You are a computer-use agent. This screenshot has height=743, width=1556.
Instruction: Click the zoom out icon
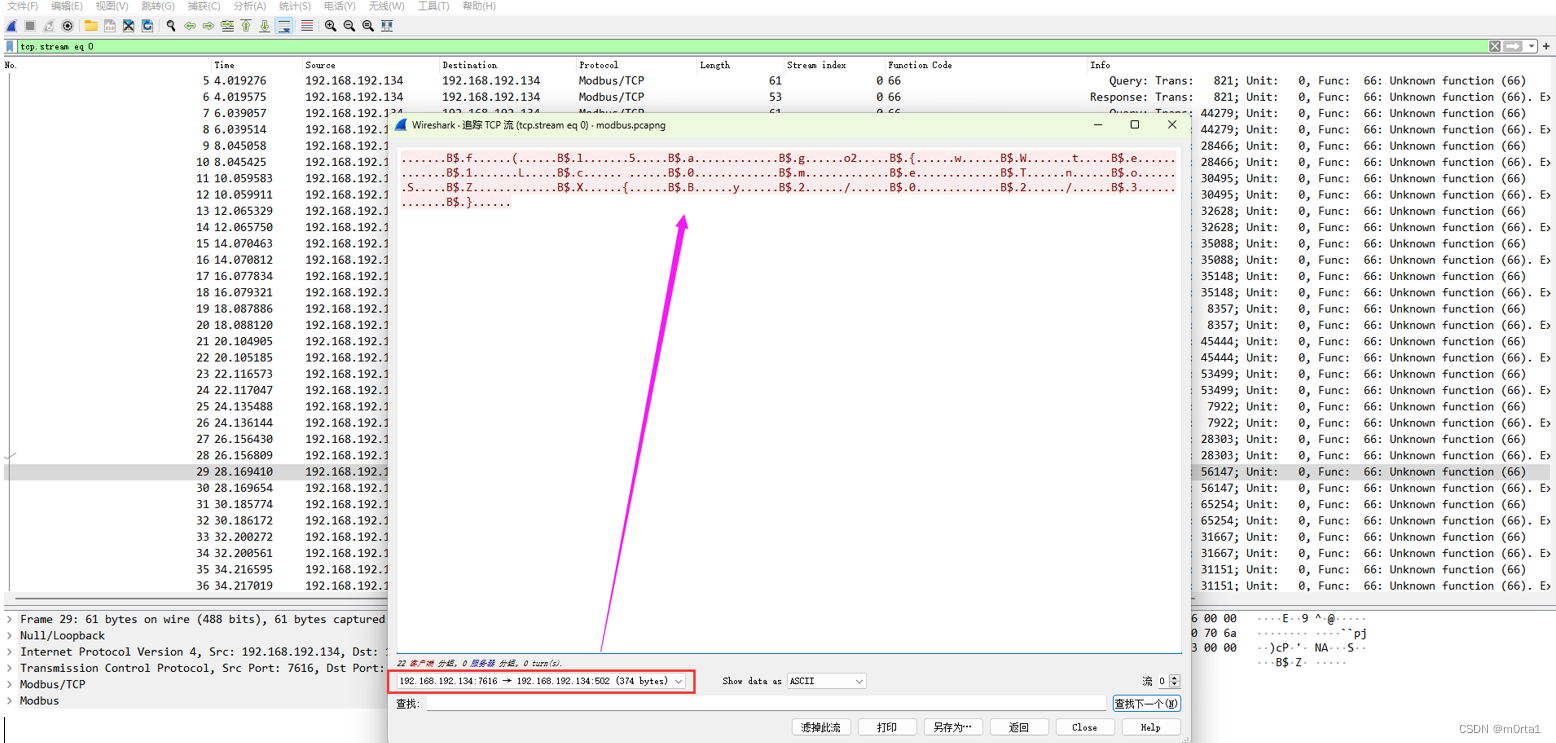click(x=349, y=26)
